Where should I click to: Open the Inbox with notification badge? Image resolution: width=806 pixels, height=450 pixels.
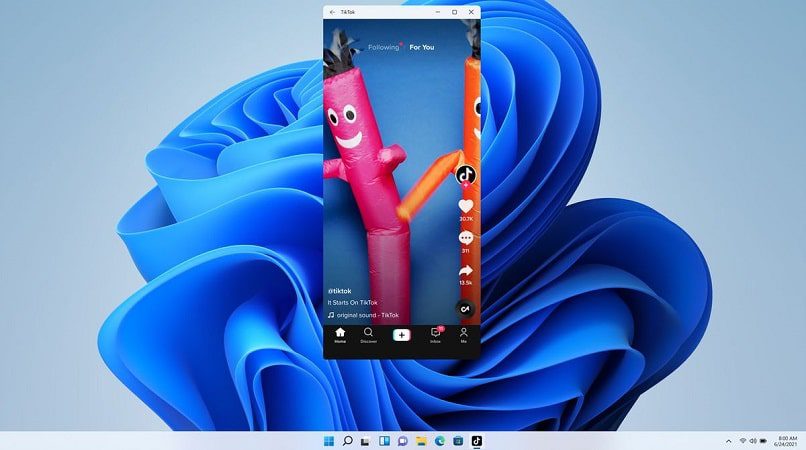click(436, 335)
